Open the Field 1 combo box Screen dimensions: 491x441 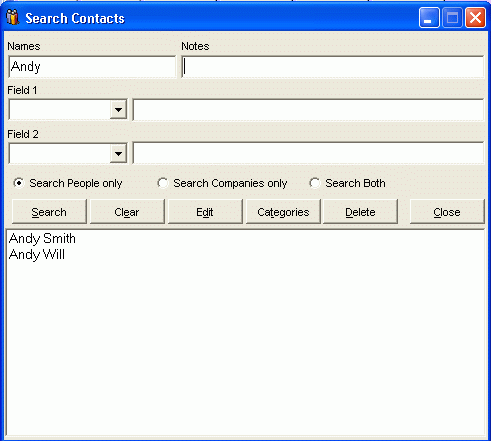[68, 110]
